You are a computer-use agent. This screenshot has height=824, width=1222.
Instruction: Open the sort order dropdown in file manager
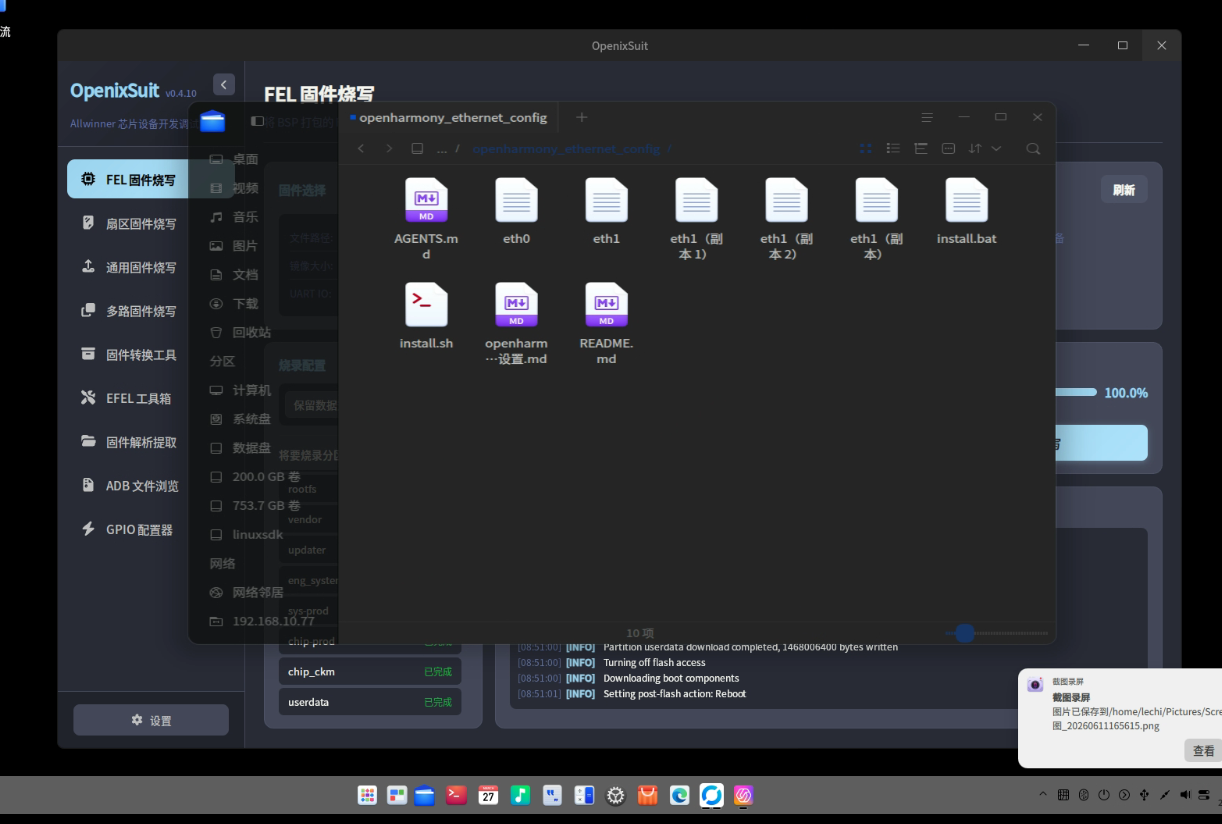coord(985,148)
